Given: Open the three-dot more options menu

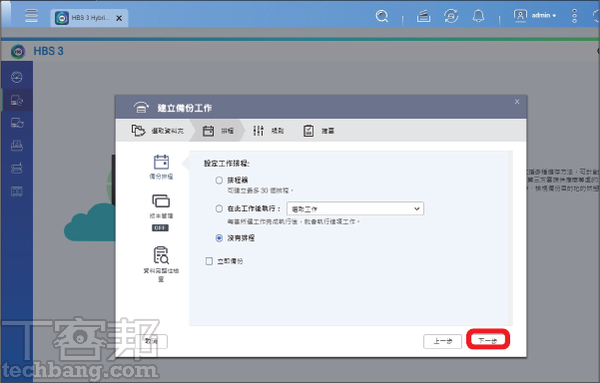Looking at the screenshot, I should (x=574, y=16).
